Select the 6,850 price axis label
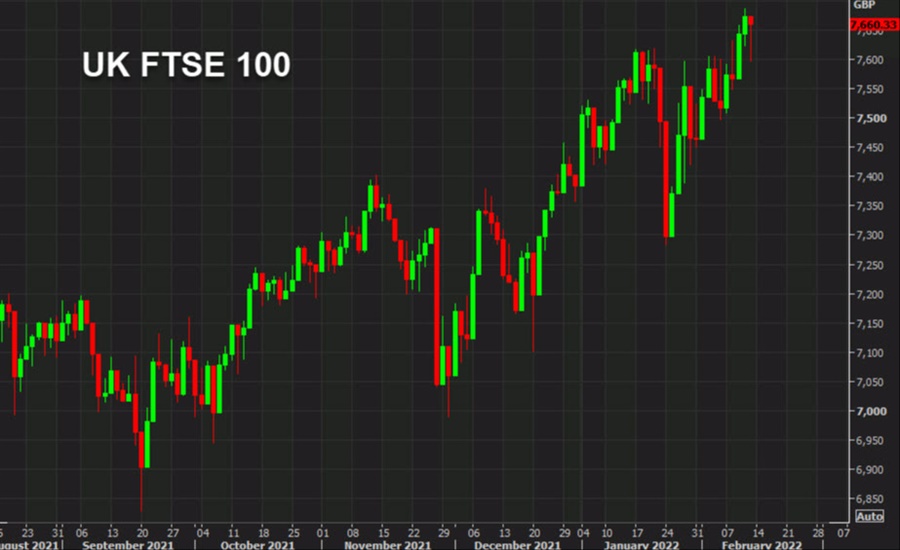 pyautogui.click(x=870, y=499)
